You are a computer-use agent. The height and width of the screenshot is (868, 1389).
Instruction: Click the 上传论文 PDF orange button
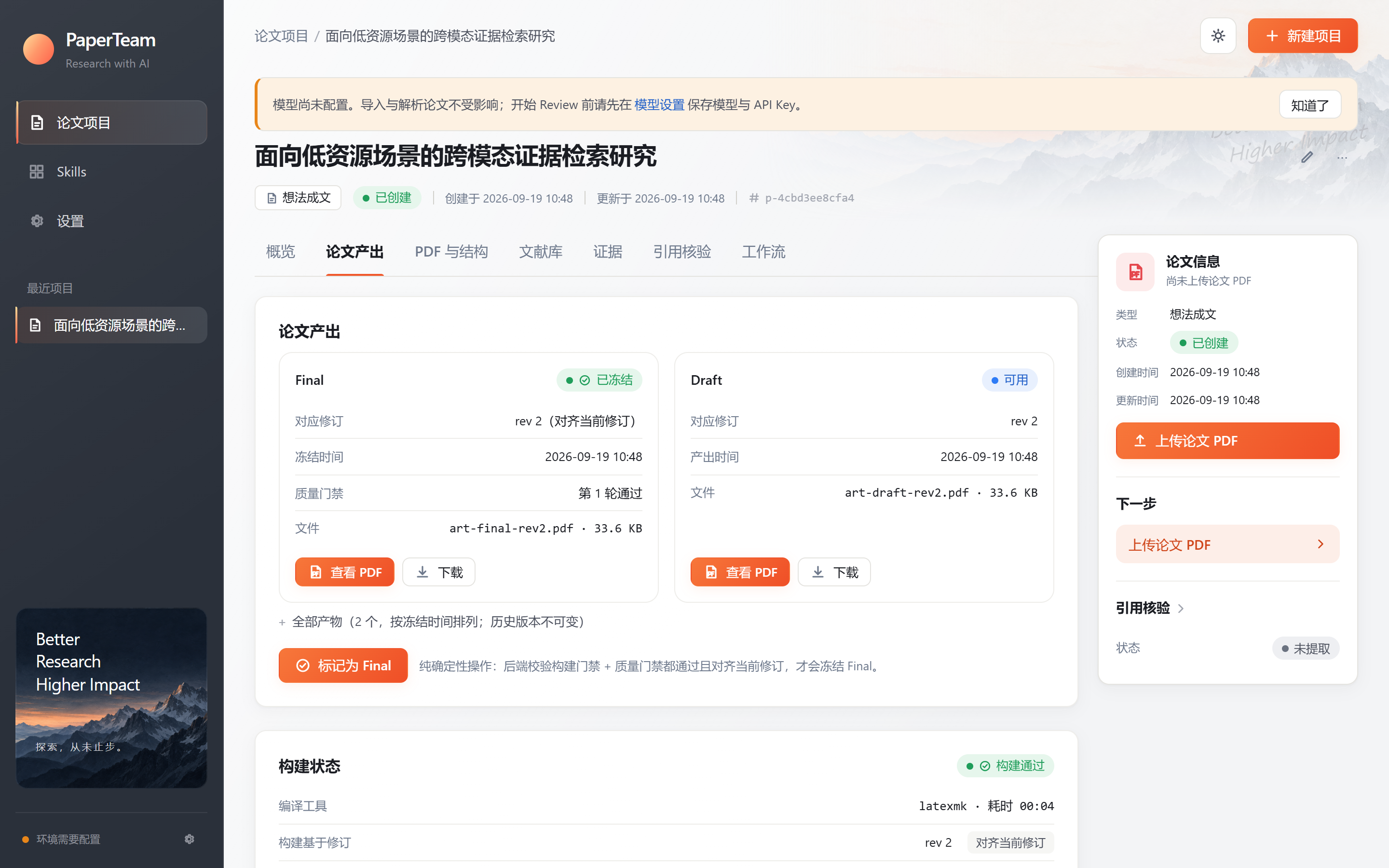click(1227, 440)
